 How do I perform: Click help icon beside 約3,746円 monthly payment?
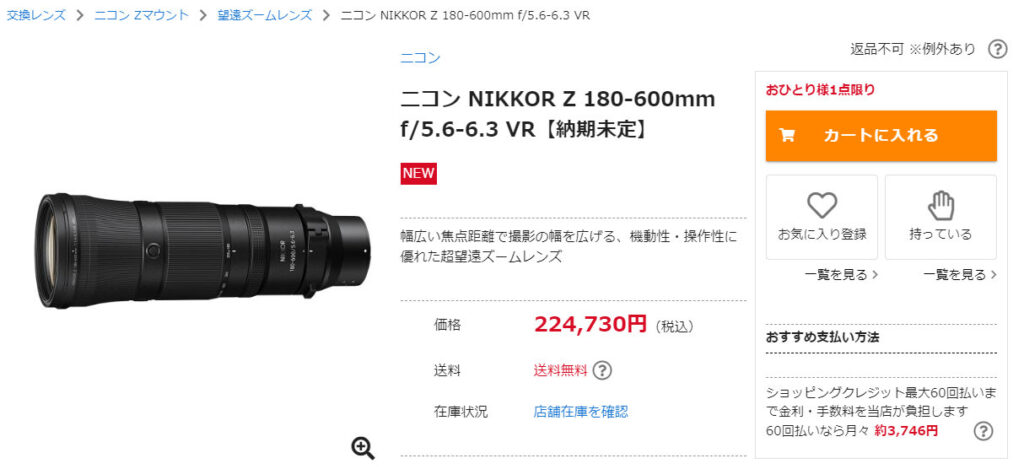pyautogui.click(x=983, y=431)
